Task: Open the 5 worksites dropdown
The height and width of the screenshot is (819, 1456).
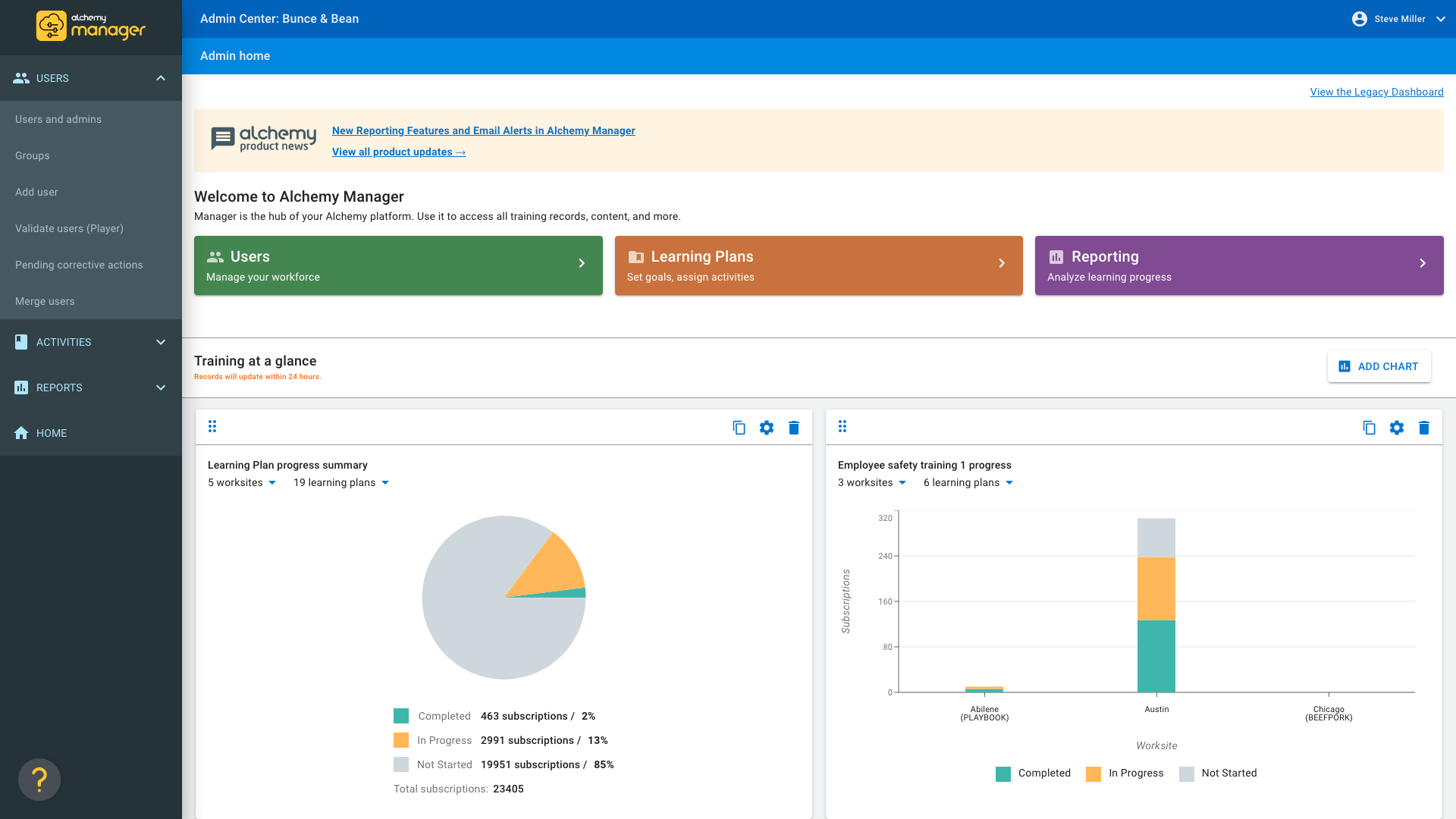Action: 243,483
